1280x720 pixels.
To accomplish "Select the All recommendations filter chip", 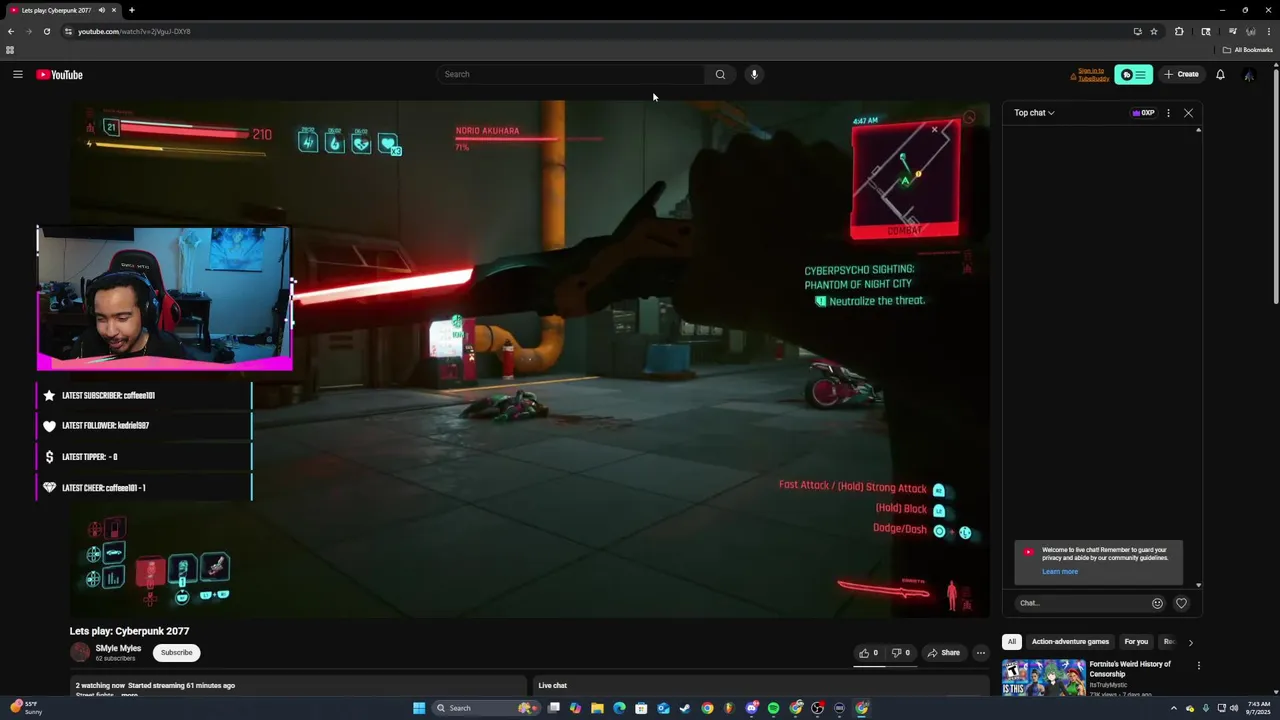I will pos(1012,642).
